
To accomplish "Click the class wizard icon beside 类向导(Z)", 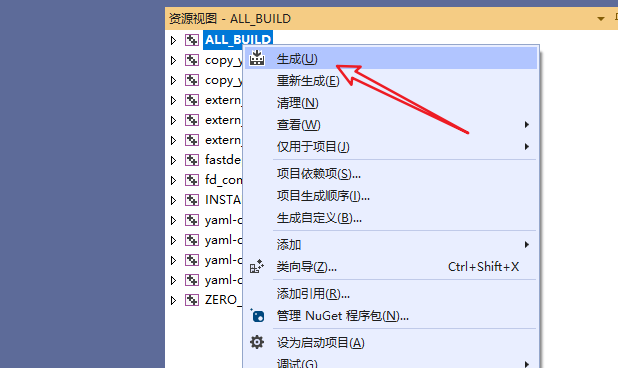I will [257, 267].
